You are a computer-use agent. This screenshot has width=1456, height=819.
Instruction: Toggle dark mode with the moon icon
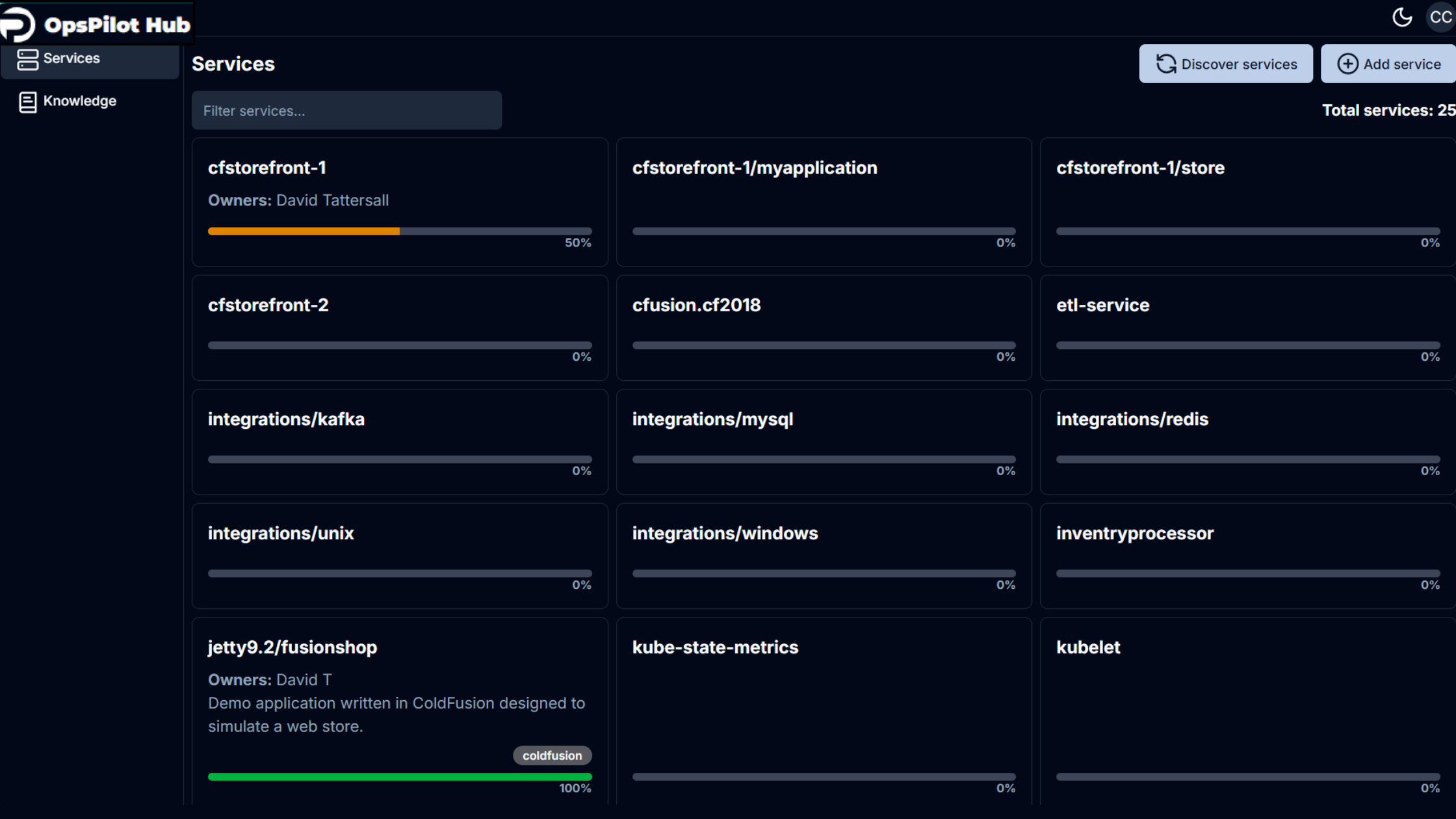pyautogui.click(x=1402, y=18)
